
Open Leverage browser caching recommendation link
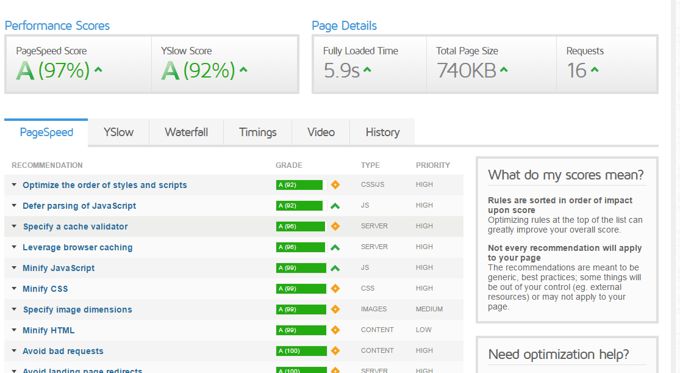[x=78, y=247]
